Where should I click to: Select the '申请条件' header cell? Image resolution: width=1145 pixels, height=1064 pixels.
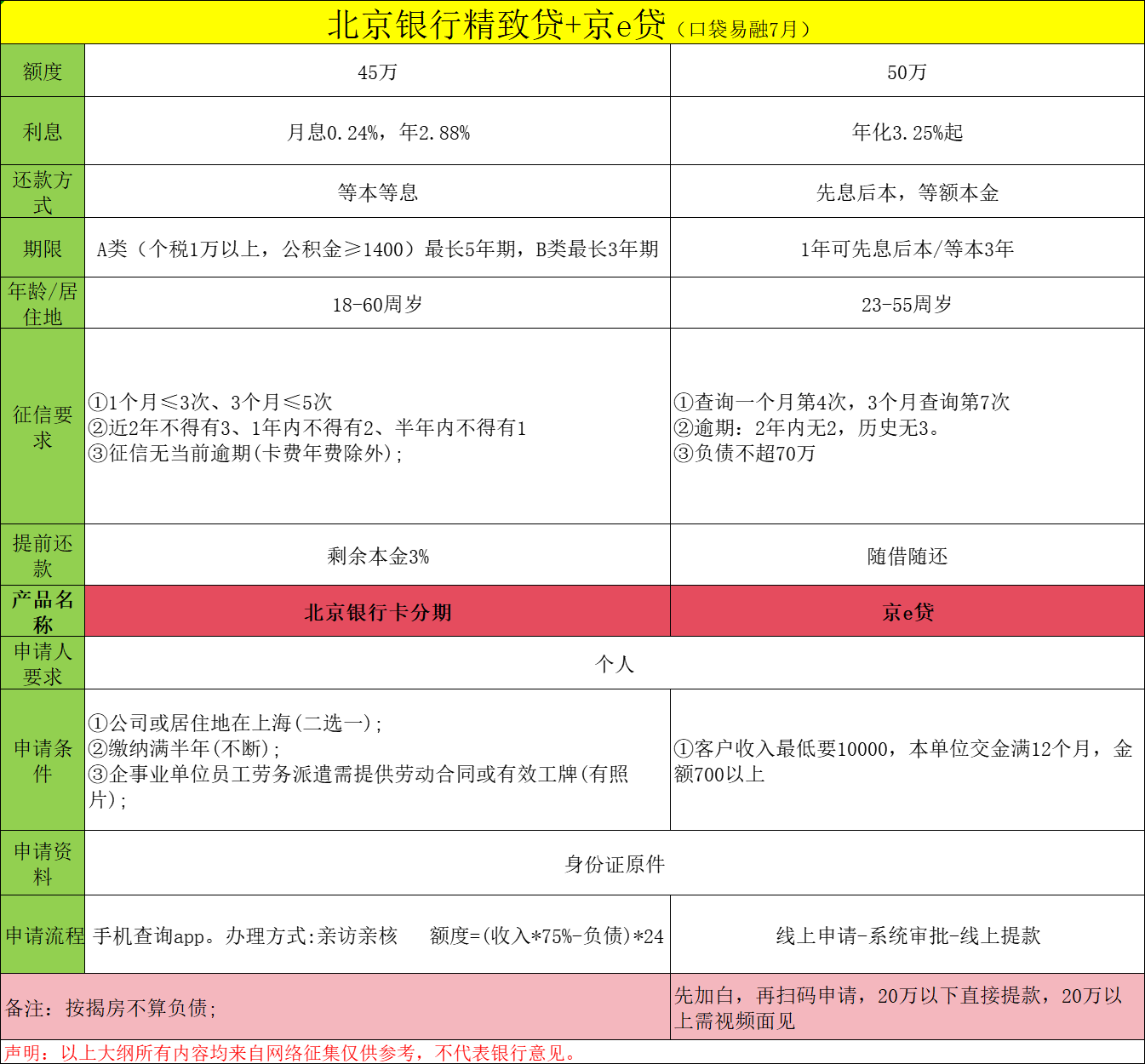[43, 760]
